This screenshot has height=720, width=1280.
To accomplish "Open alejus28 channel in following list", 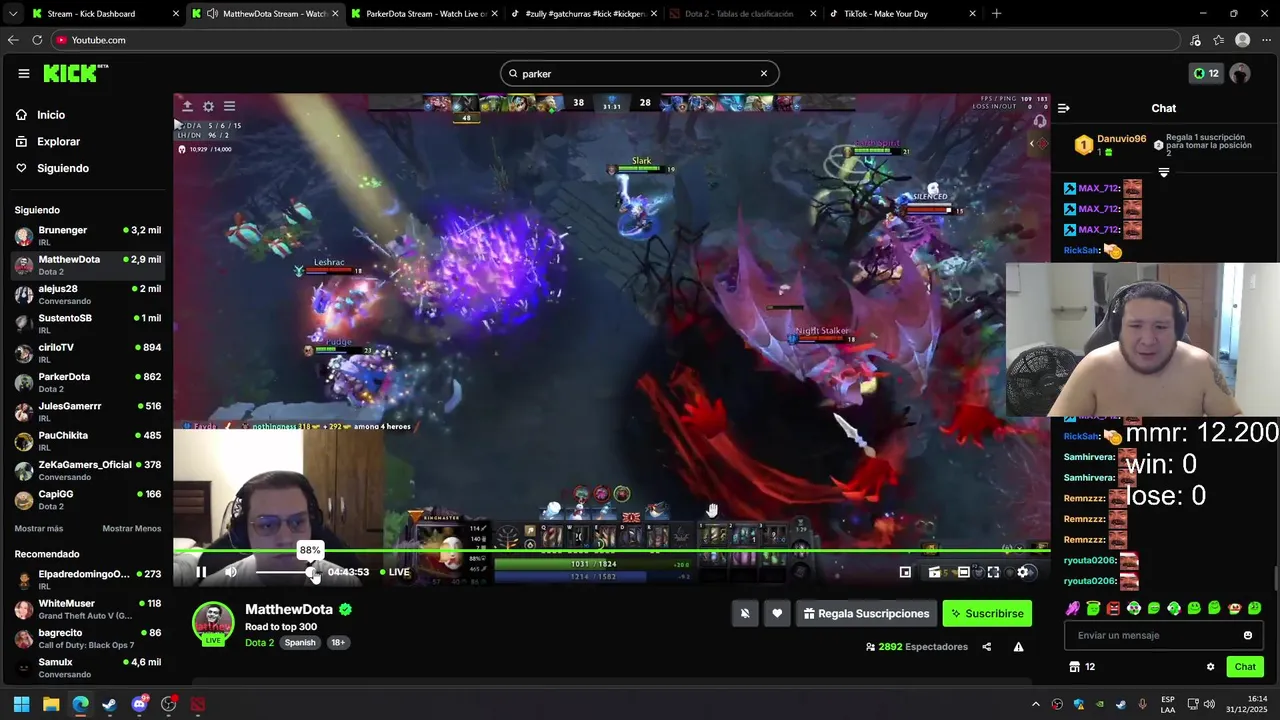I will (x=88, y=294).
